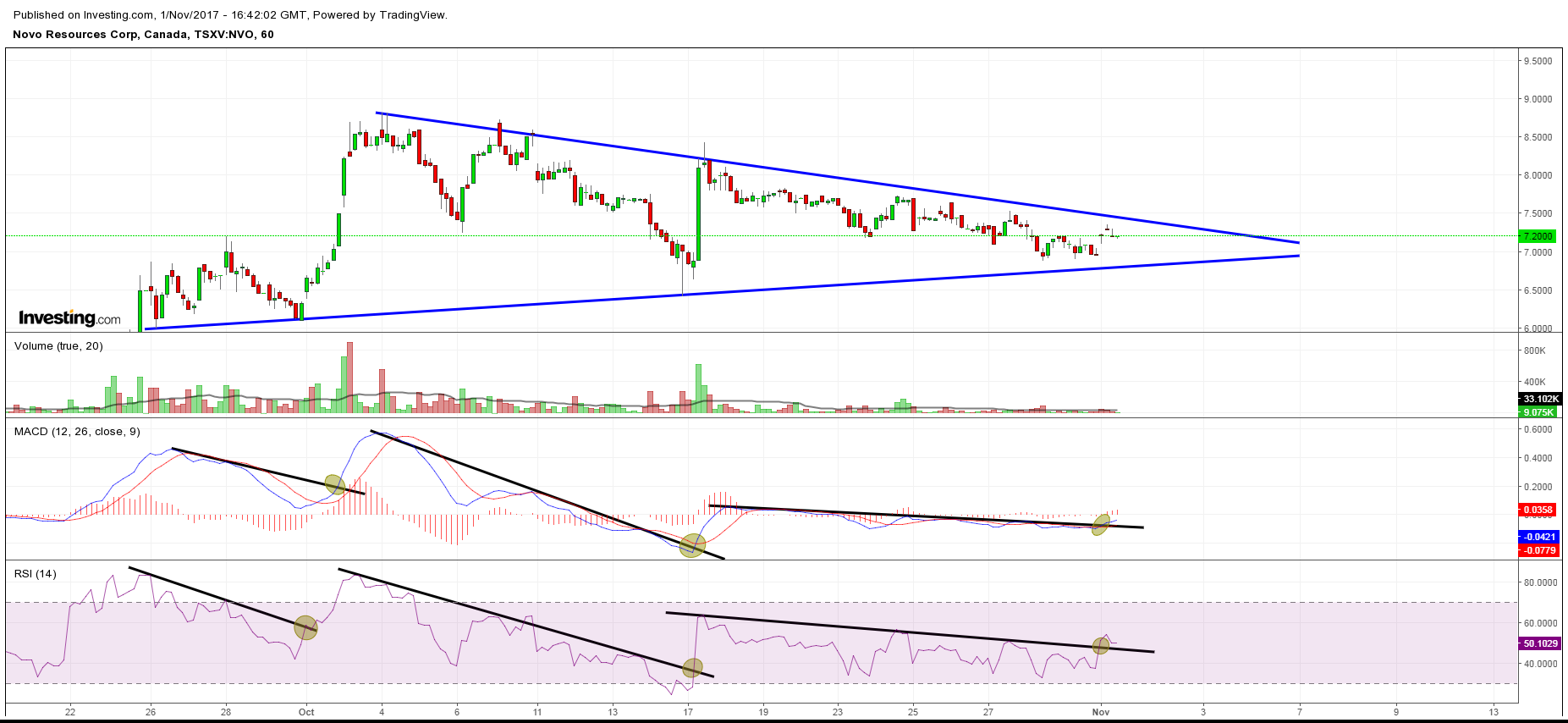Click the 0.6000 MACD axis label

tap(1538, 429)
